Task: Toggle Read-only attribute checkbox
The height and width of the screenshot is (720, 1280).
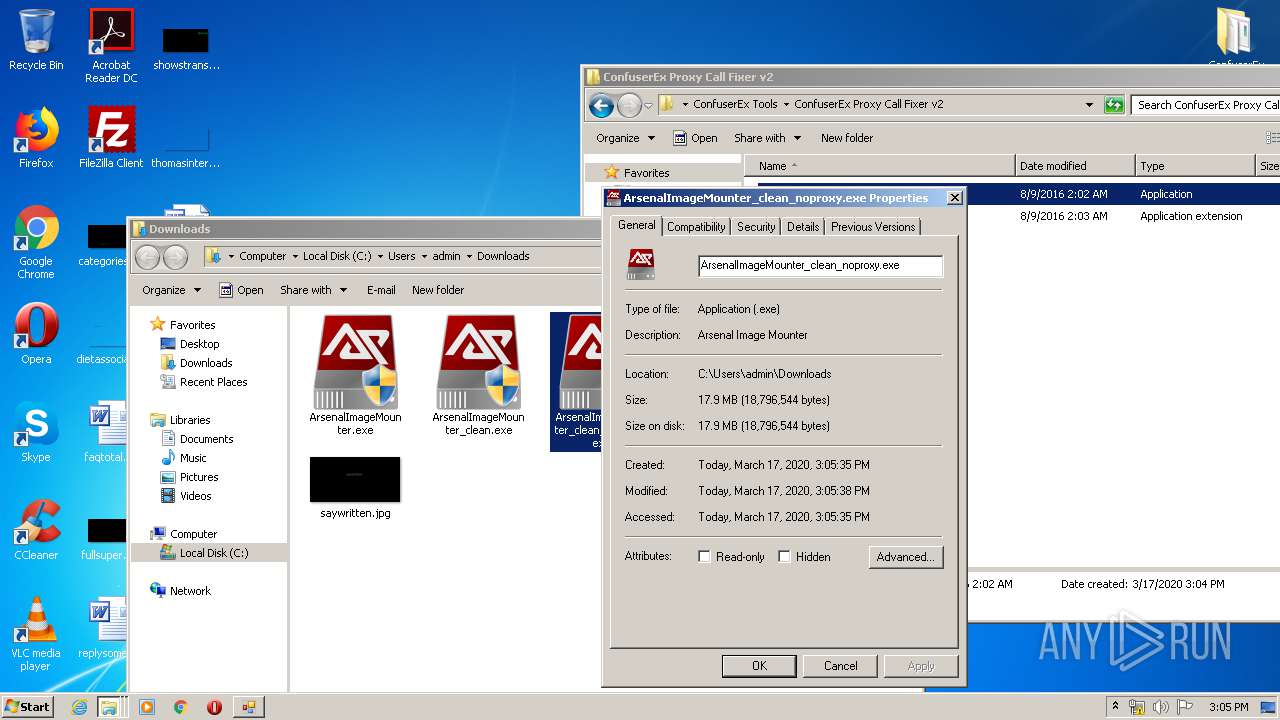Action: point(704,557)
